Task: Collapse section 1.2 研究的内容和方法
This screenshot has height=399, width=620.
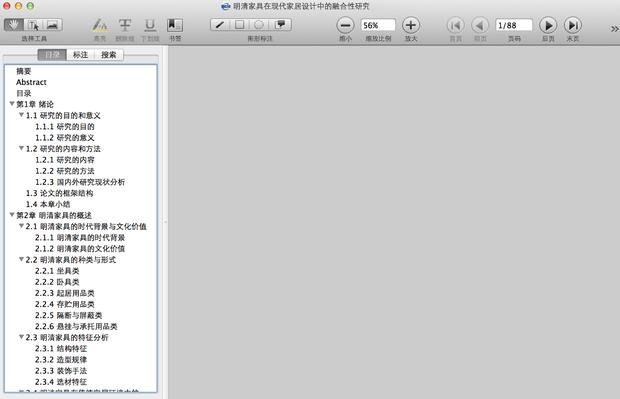Action: pyautogui.click(x=21, y=148)
